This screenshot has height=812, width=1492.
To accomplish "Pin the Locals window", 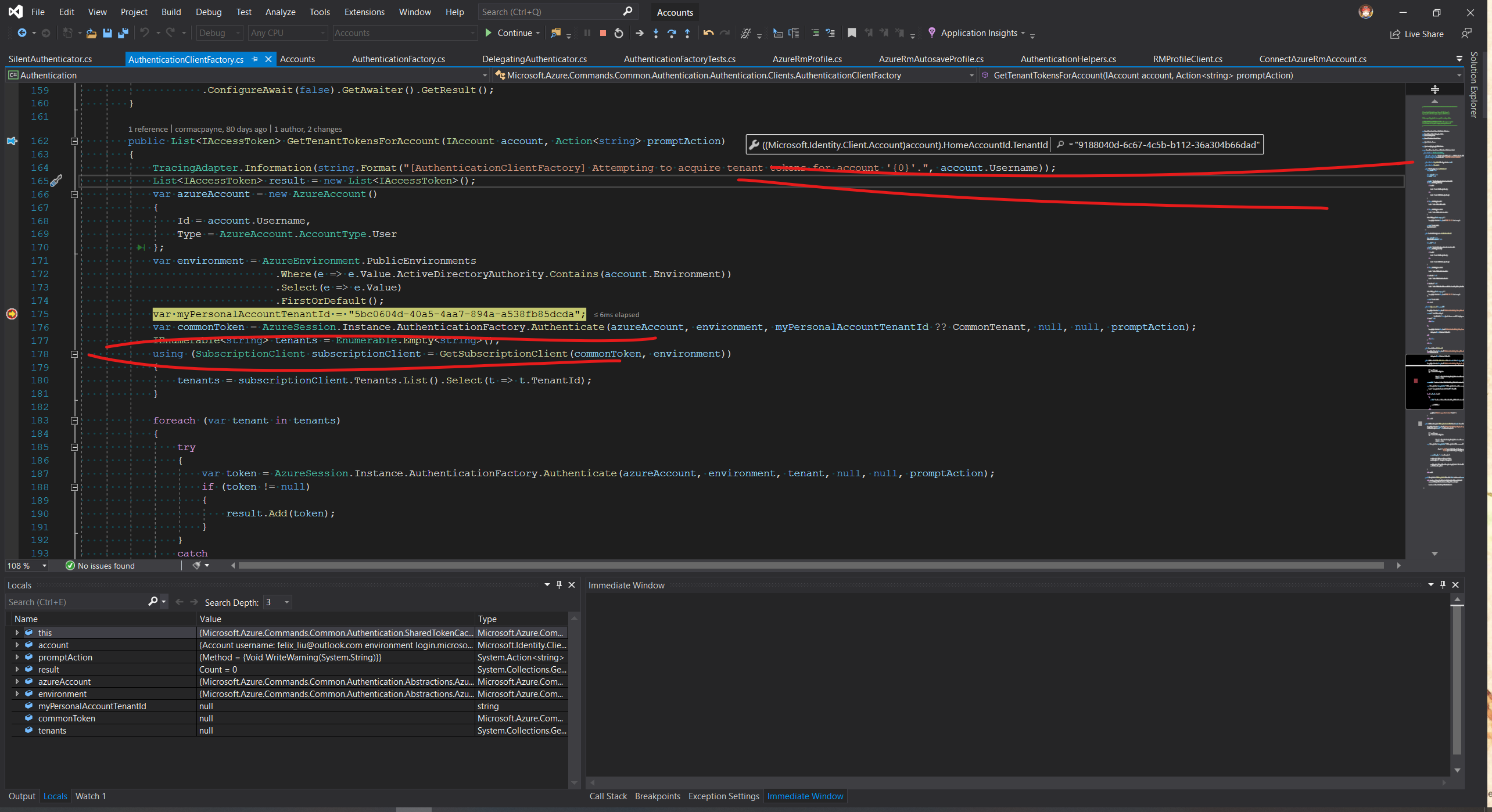I will (x=559, y=585).
